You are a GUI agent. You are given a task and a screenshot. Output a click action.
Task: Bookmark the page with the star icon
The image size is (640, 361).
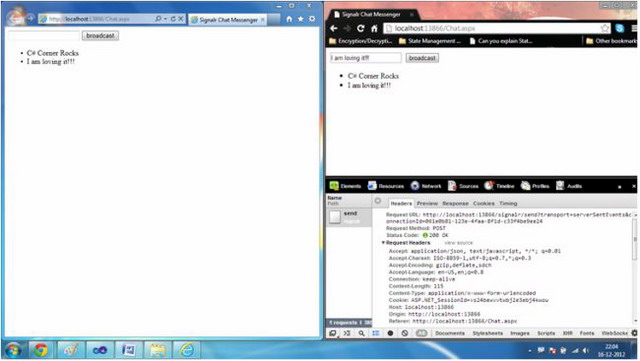[x=605, y=28]
